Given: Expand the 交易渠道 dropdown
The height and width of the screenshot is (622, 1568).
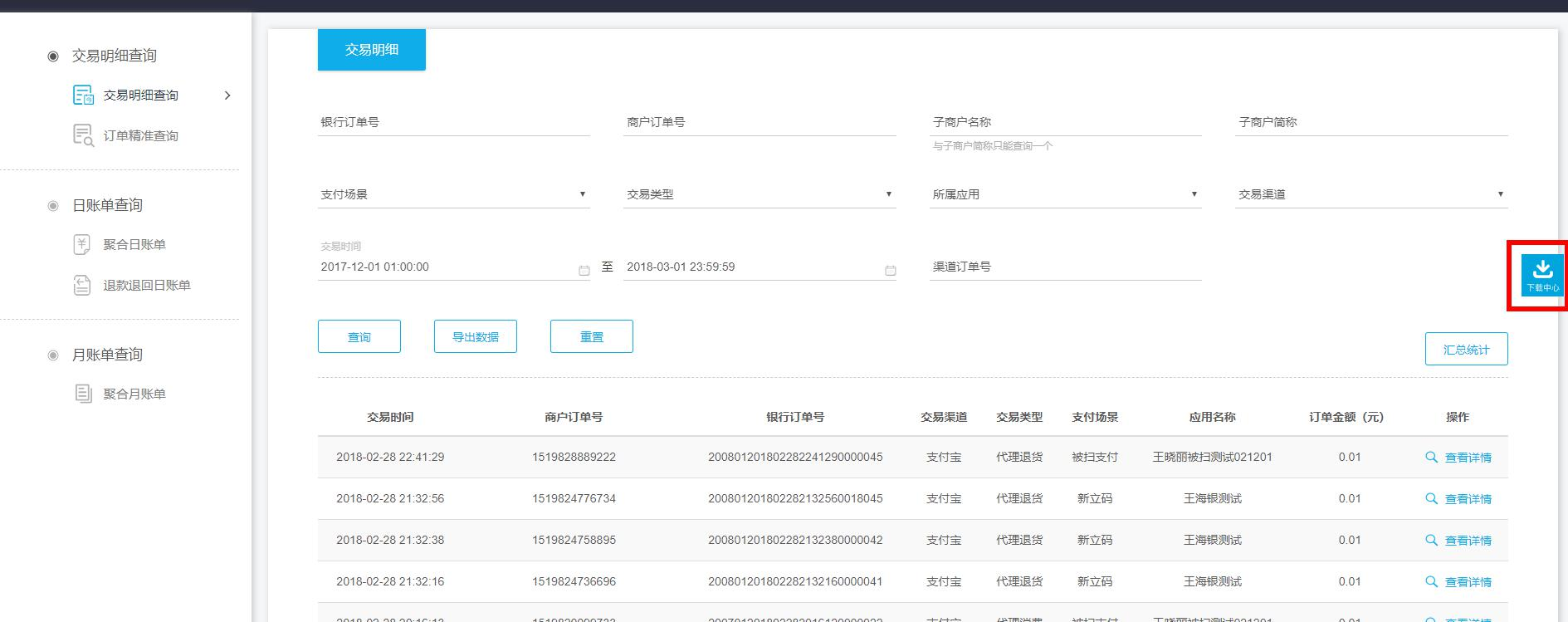Looking at the screenshot, I should [1371, 194].
